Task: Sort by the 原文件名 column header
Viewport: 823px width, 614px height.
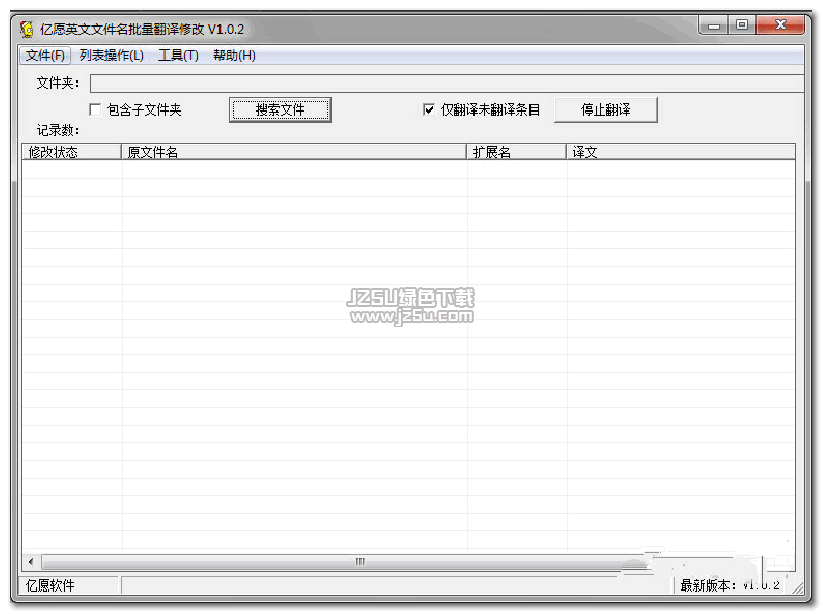Action: coord(294,152)
